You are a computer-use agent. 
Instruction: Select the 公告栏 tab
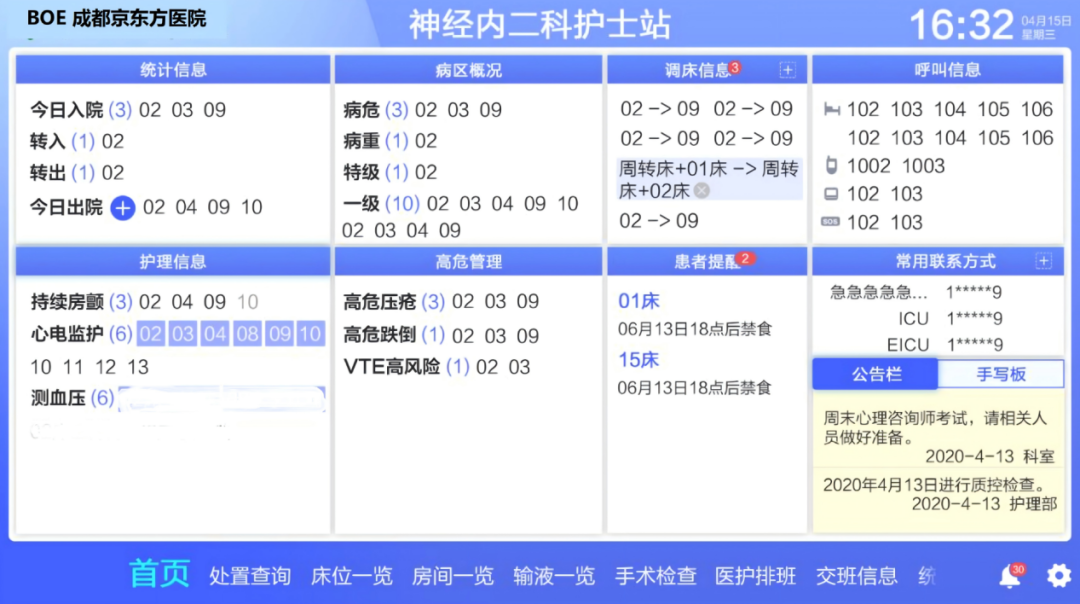pyautogui.click(x=875, y=374)
